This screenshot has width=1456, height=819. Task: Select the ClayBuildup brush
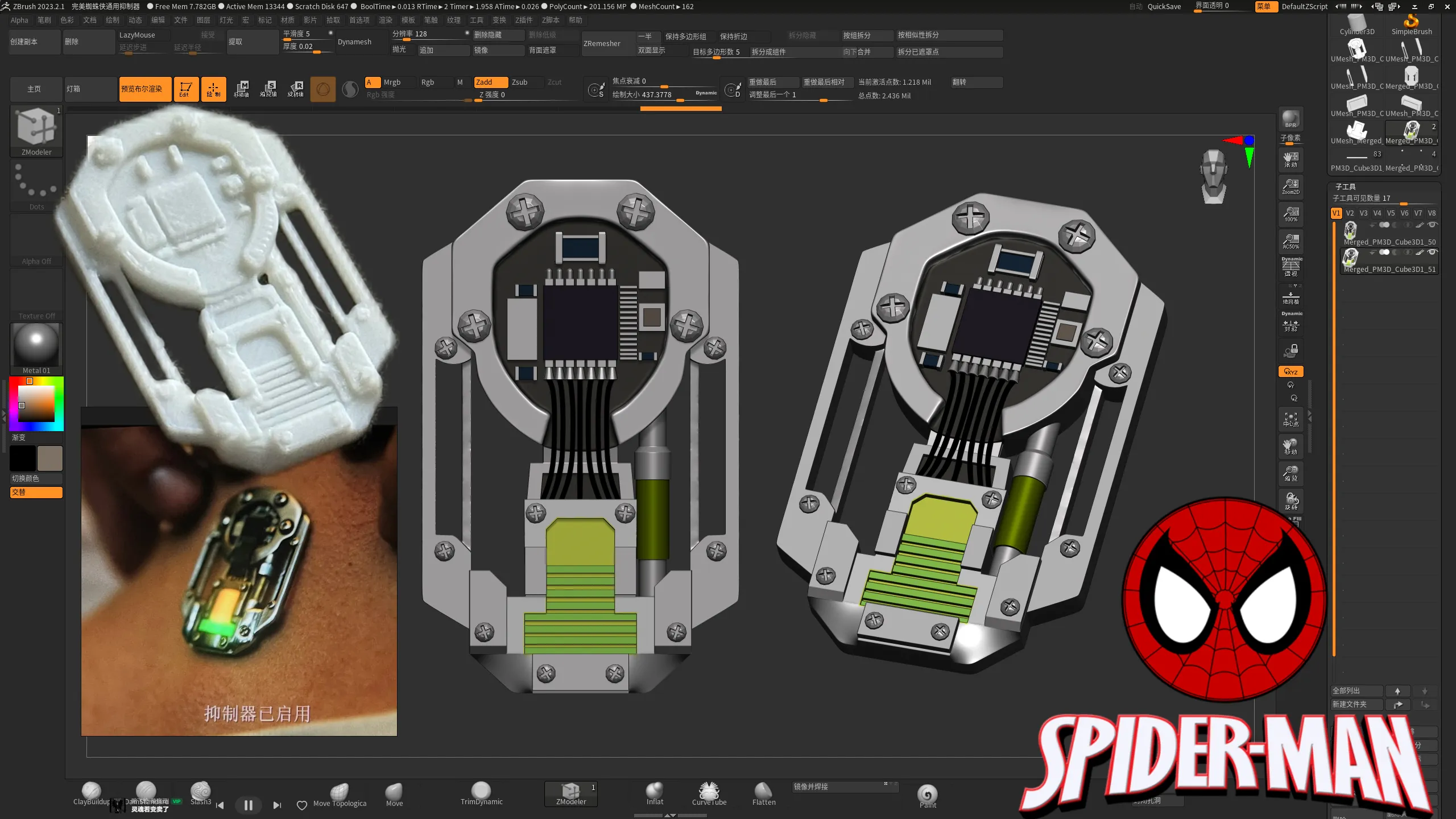[x=92, y=794]
